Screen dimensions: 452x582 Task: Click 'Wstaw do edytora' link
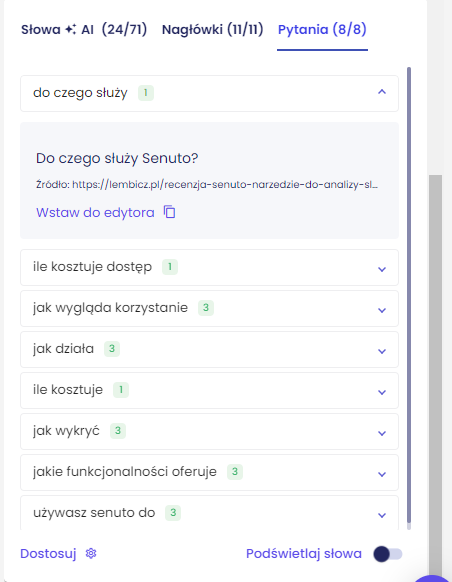(95, 212)
